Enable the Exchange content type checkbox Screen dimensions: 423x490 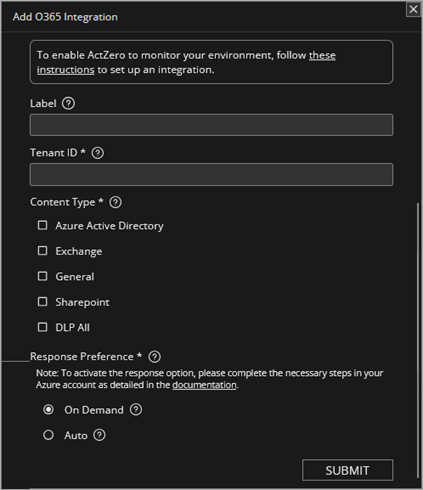(43, 251)
